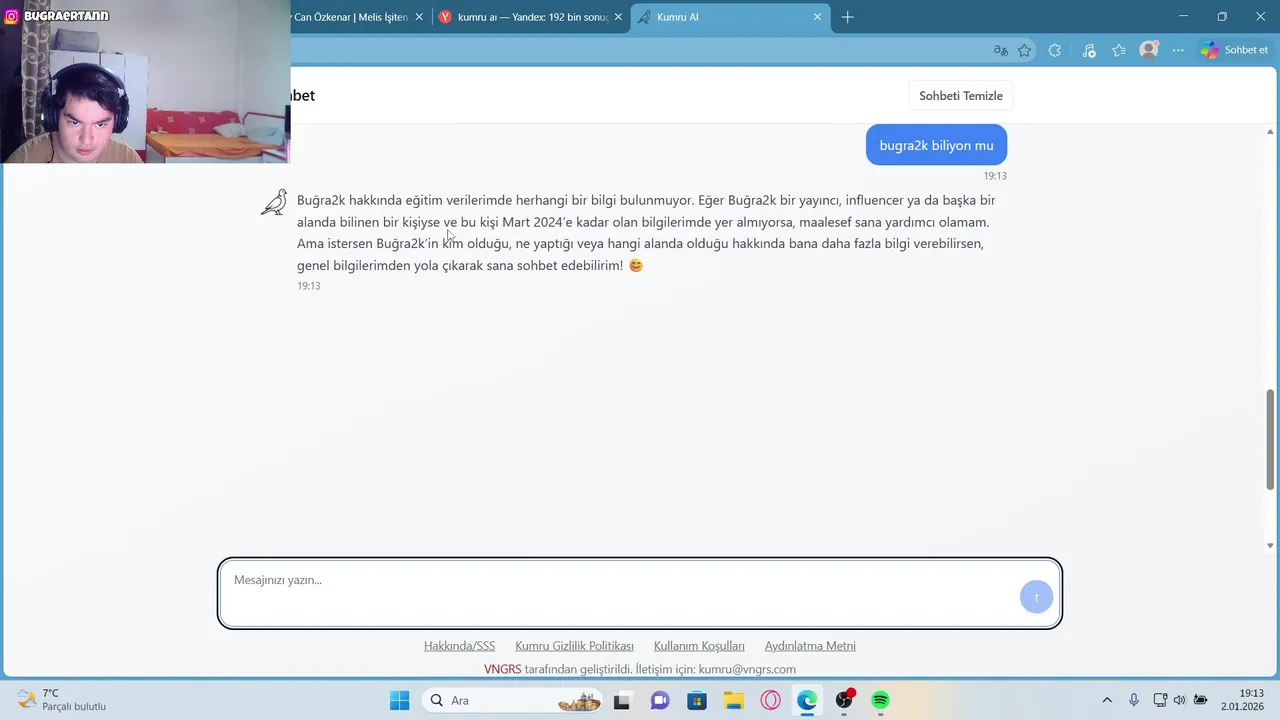Open the browser translate page icon
This screenshot has height=720, width=1280.
click(x=1000, y=50)
